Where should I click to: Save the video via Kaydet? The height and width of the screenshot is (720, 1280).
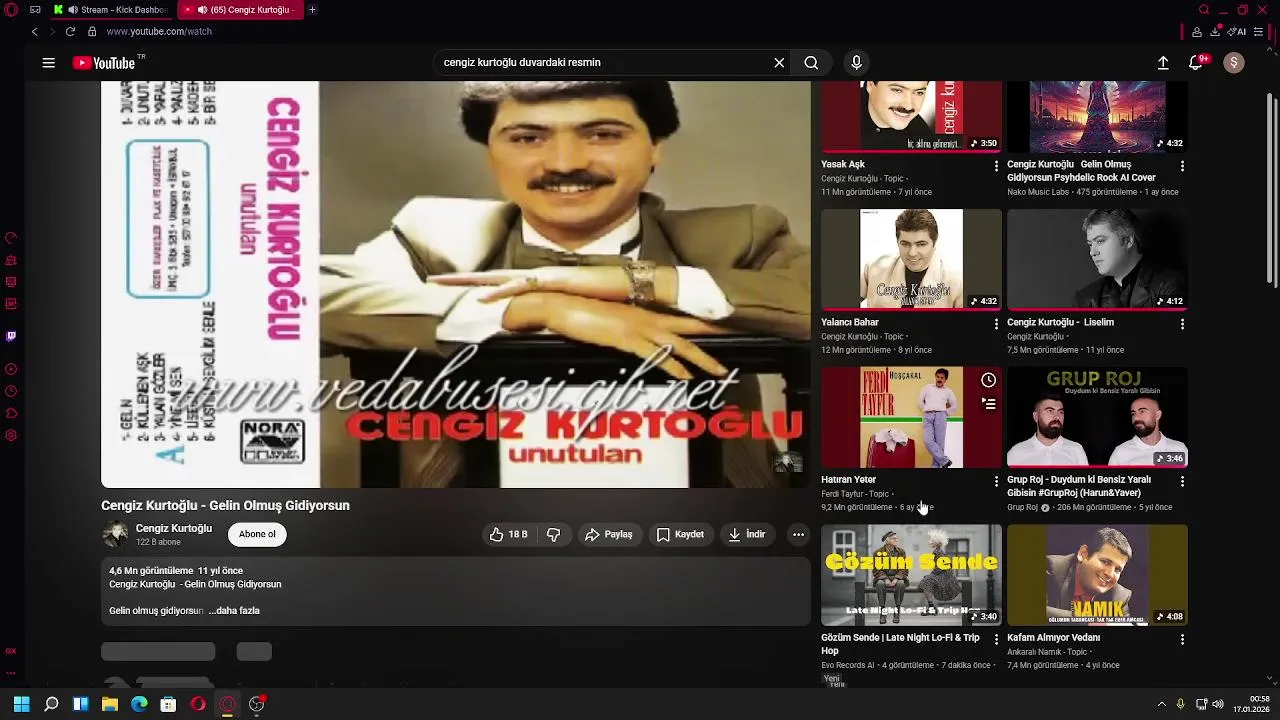tap(680, 535)
